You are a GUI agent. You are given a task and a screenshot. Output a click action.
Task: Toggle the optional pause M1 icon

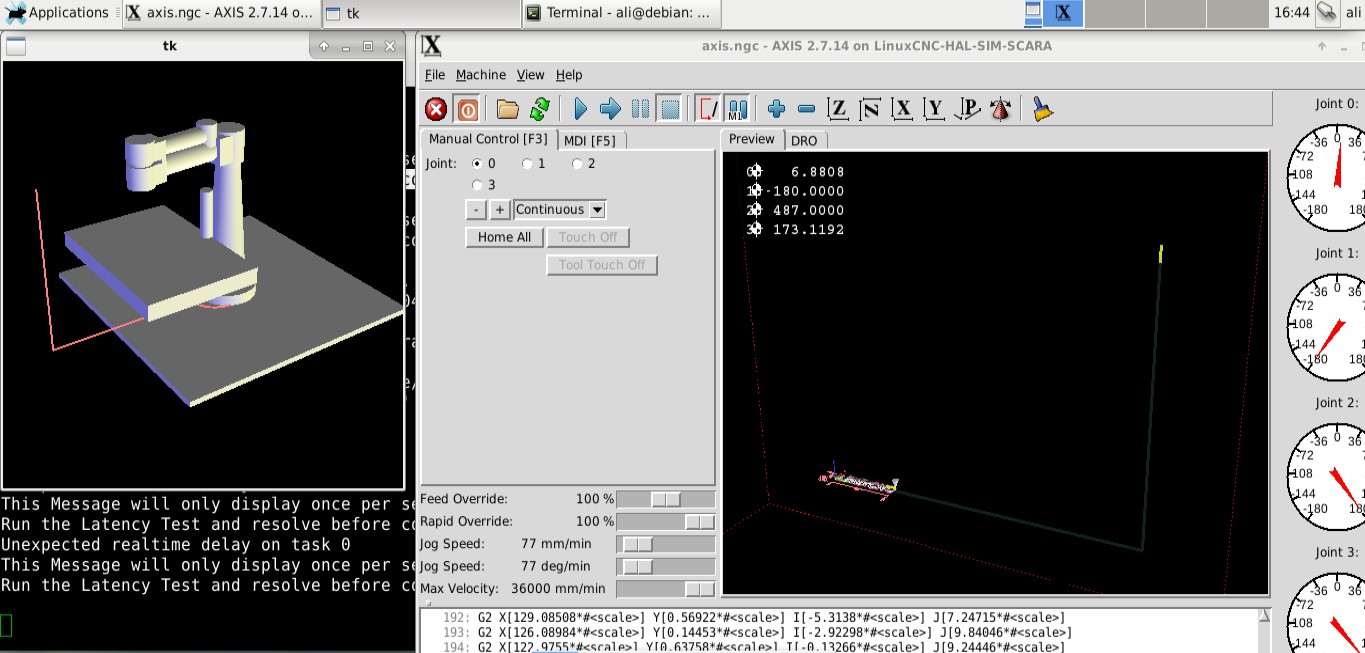click(738, 109)
